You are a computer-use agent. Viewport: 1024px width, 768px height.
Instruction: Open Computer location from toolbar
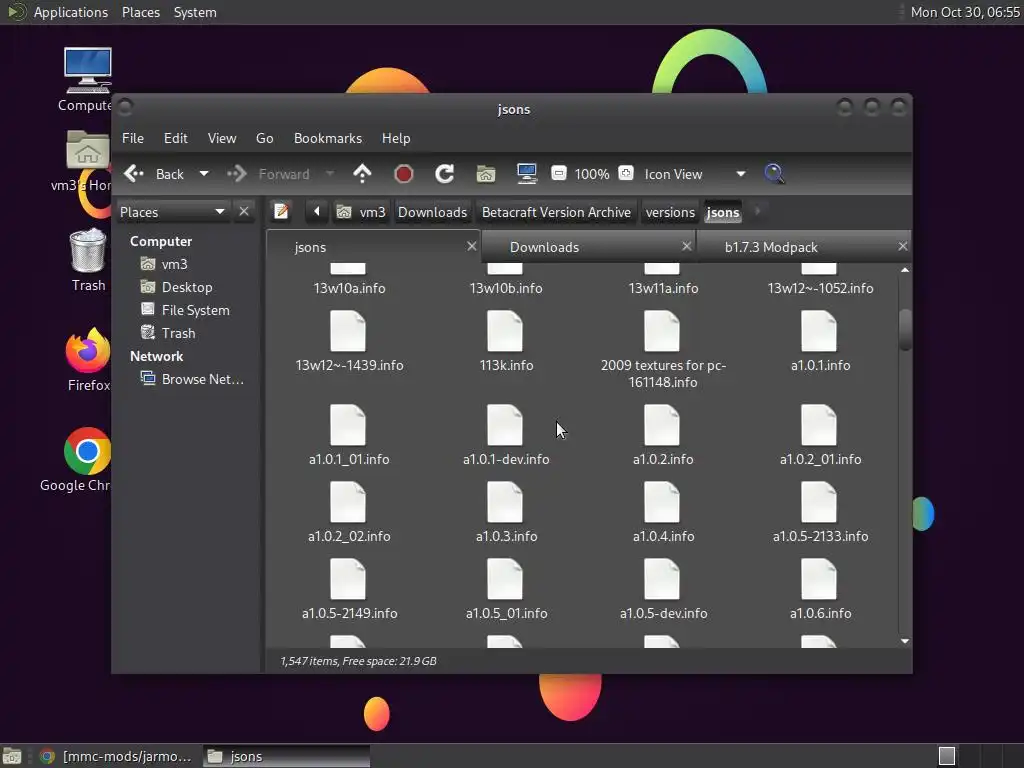pyautogui.click(x=526, y=174)
